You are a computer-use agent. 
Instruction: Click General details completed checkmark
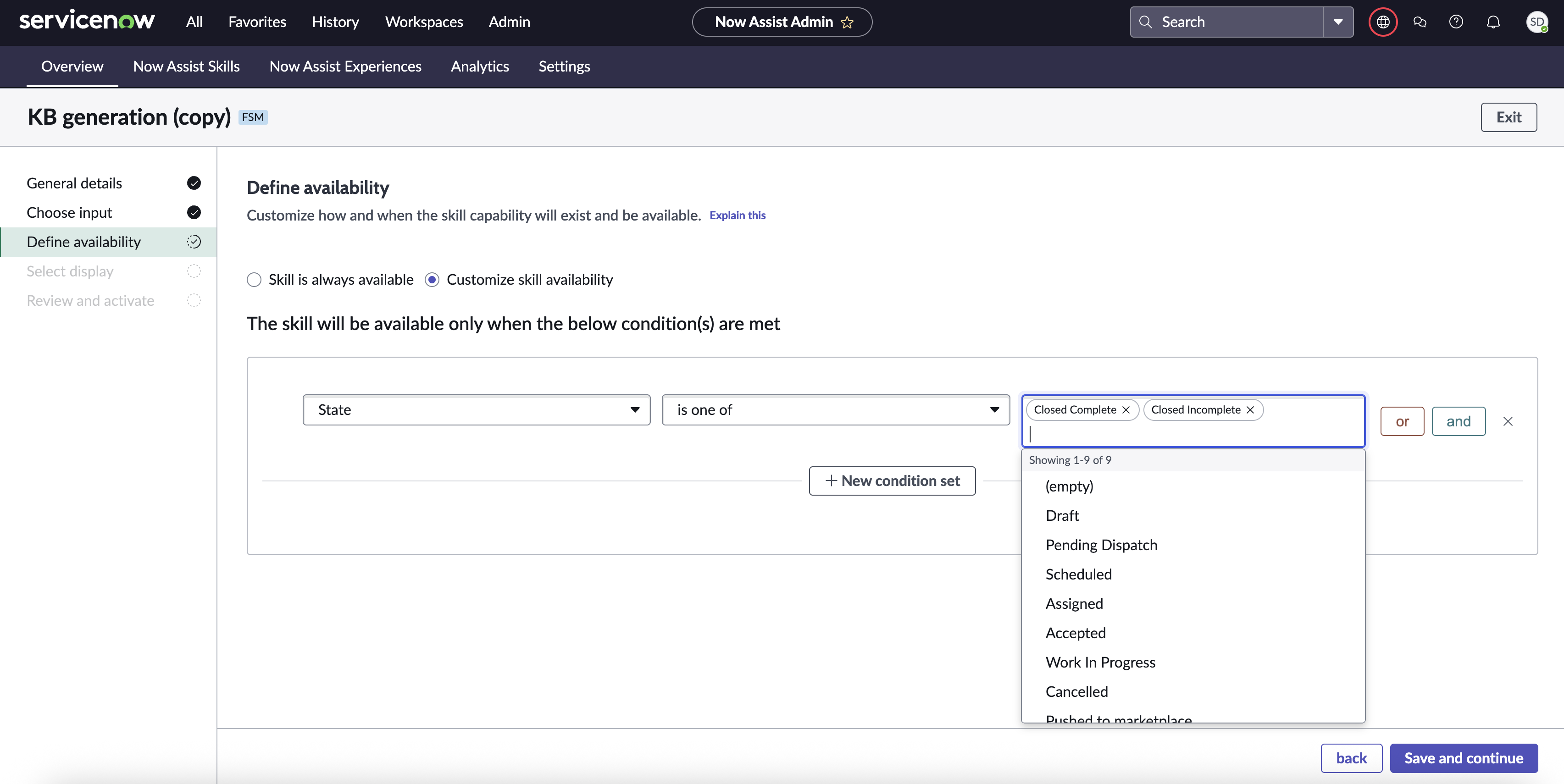(x=194, y=182)
